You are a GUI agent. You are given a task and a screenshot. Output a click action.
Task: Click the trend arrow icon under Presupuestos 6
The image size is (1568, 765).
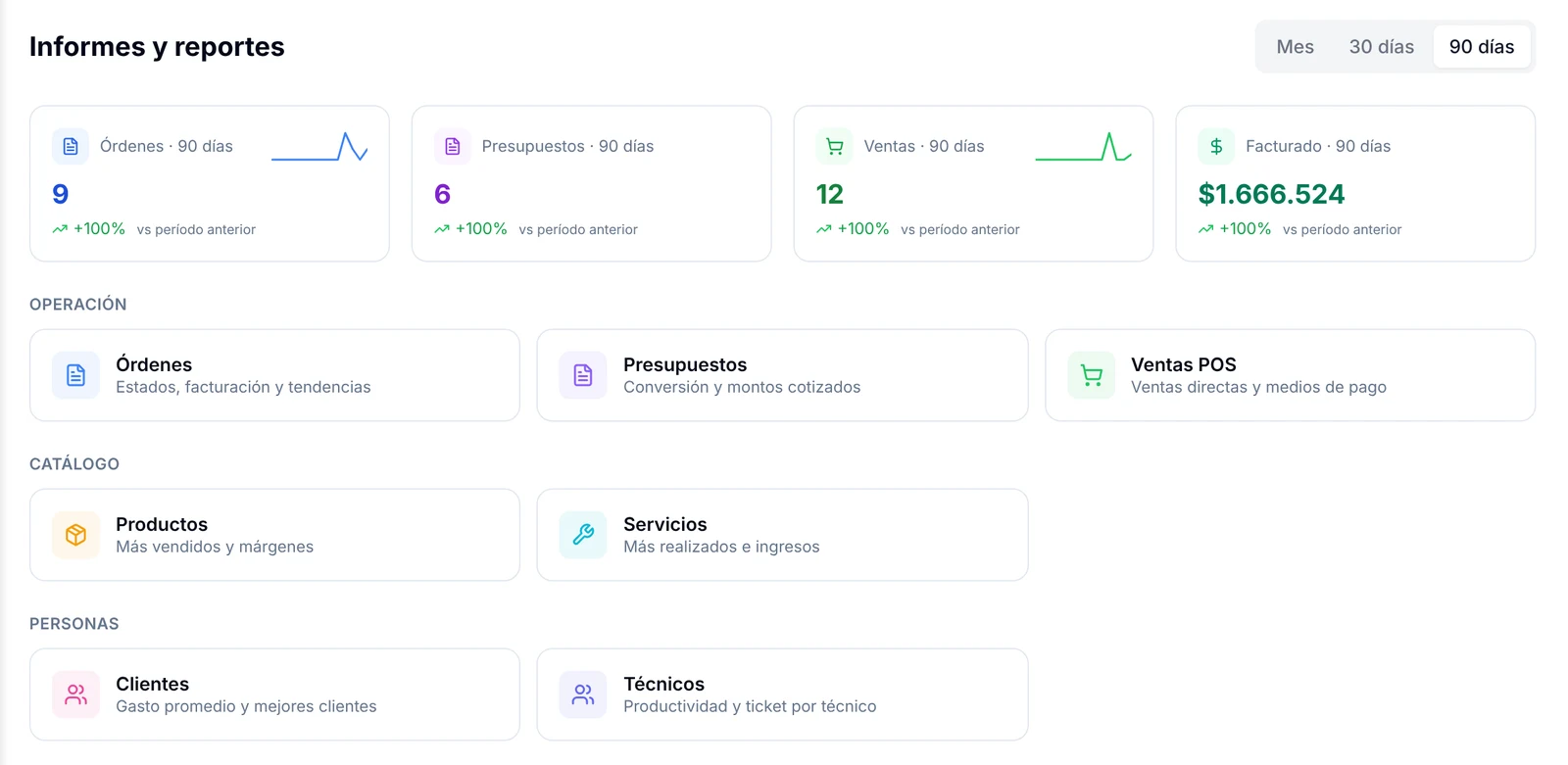pos(442,229)
